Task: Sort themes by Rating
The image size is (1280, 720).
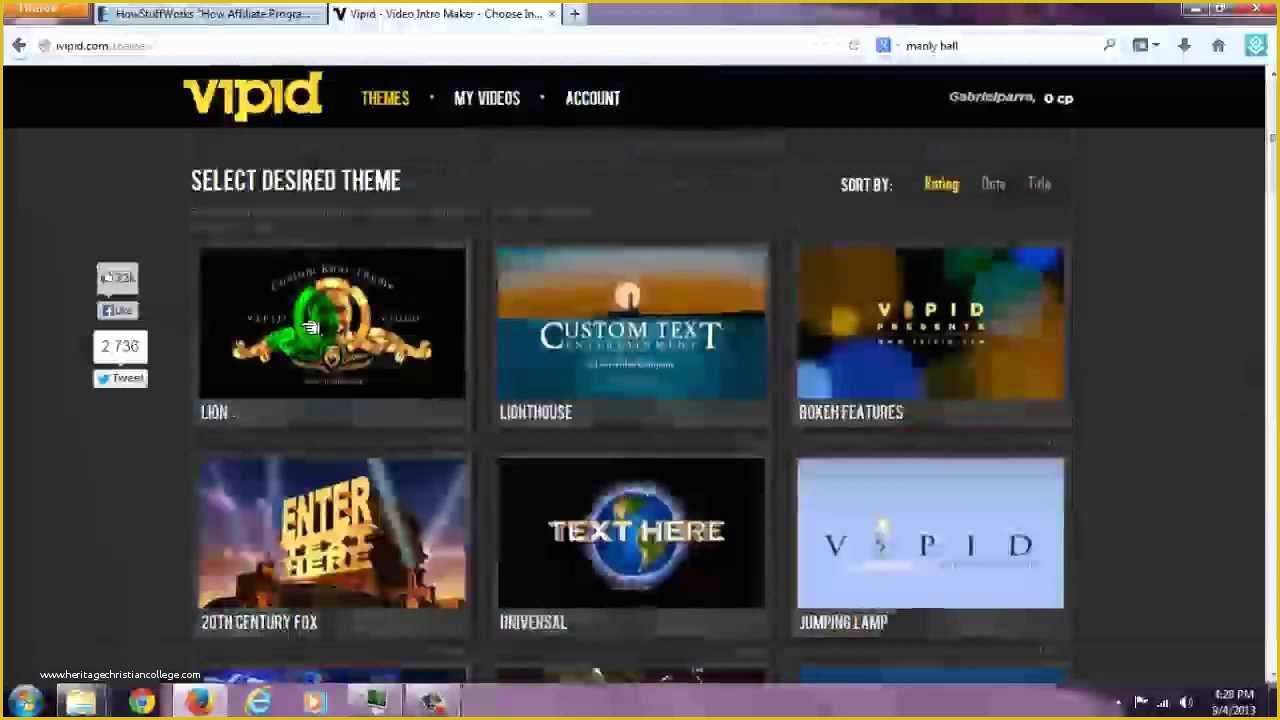Action: 941,184
